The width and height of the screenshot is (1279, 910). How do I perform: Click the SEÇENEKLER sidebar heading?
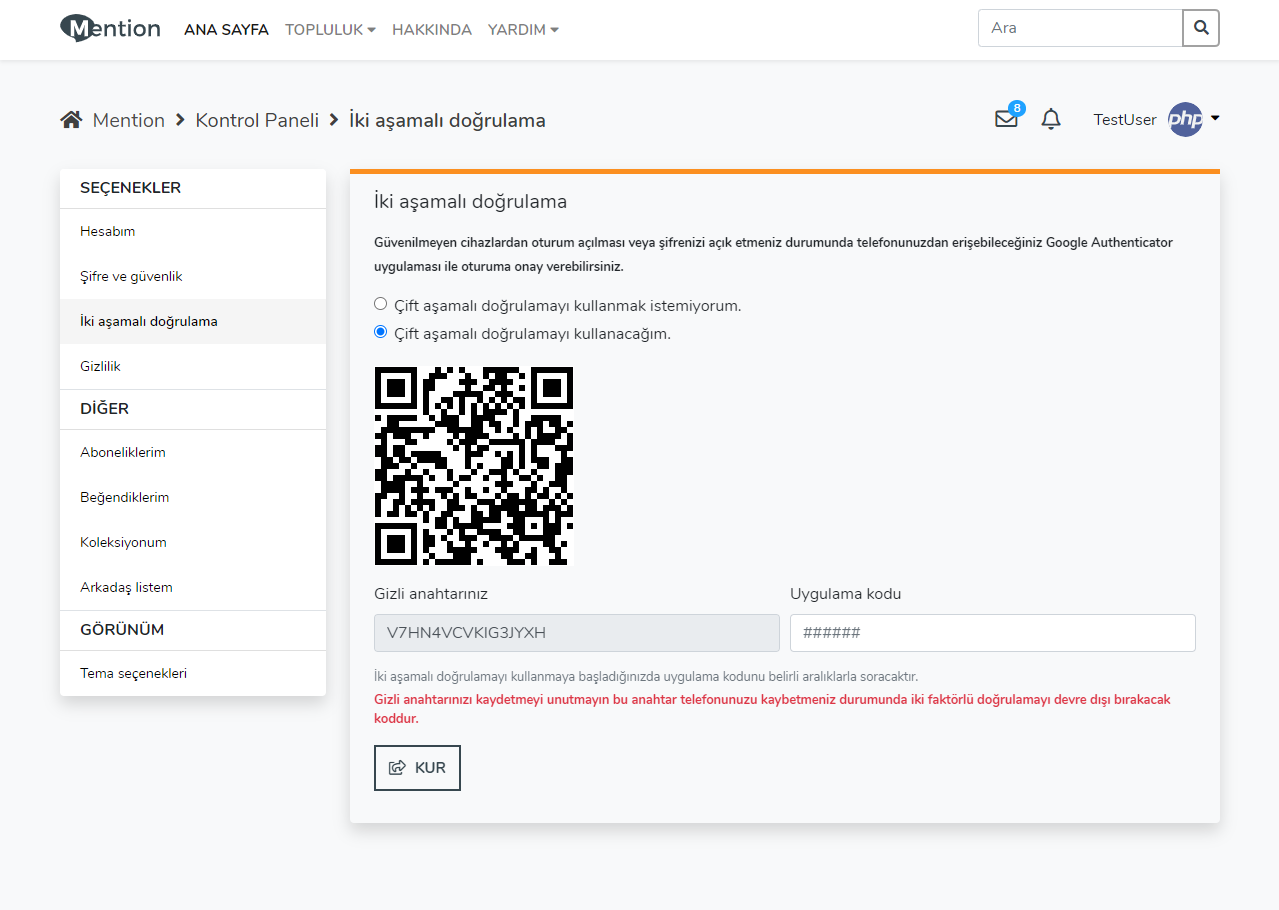130,188
